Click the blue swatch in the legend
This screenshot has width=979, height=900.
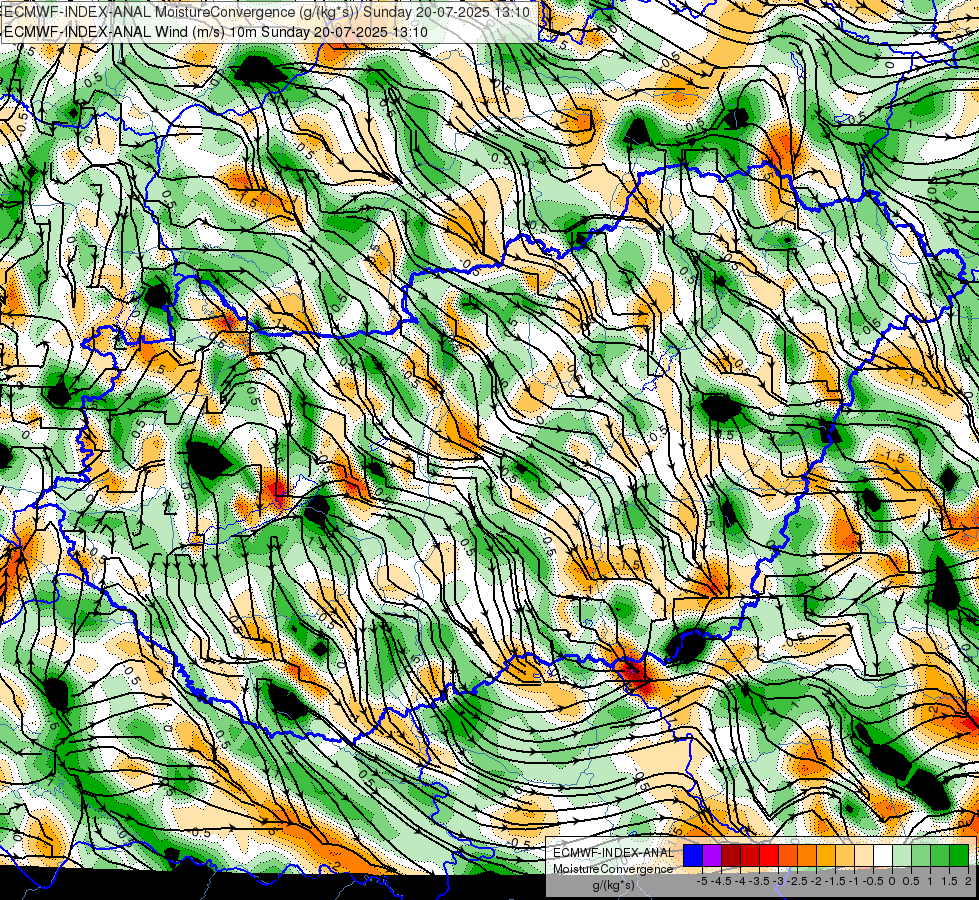pyautogui.click(x=693, y=855)
